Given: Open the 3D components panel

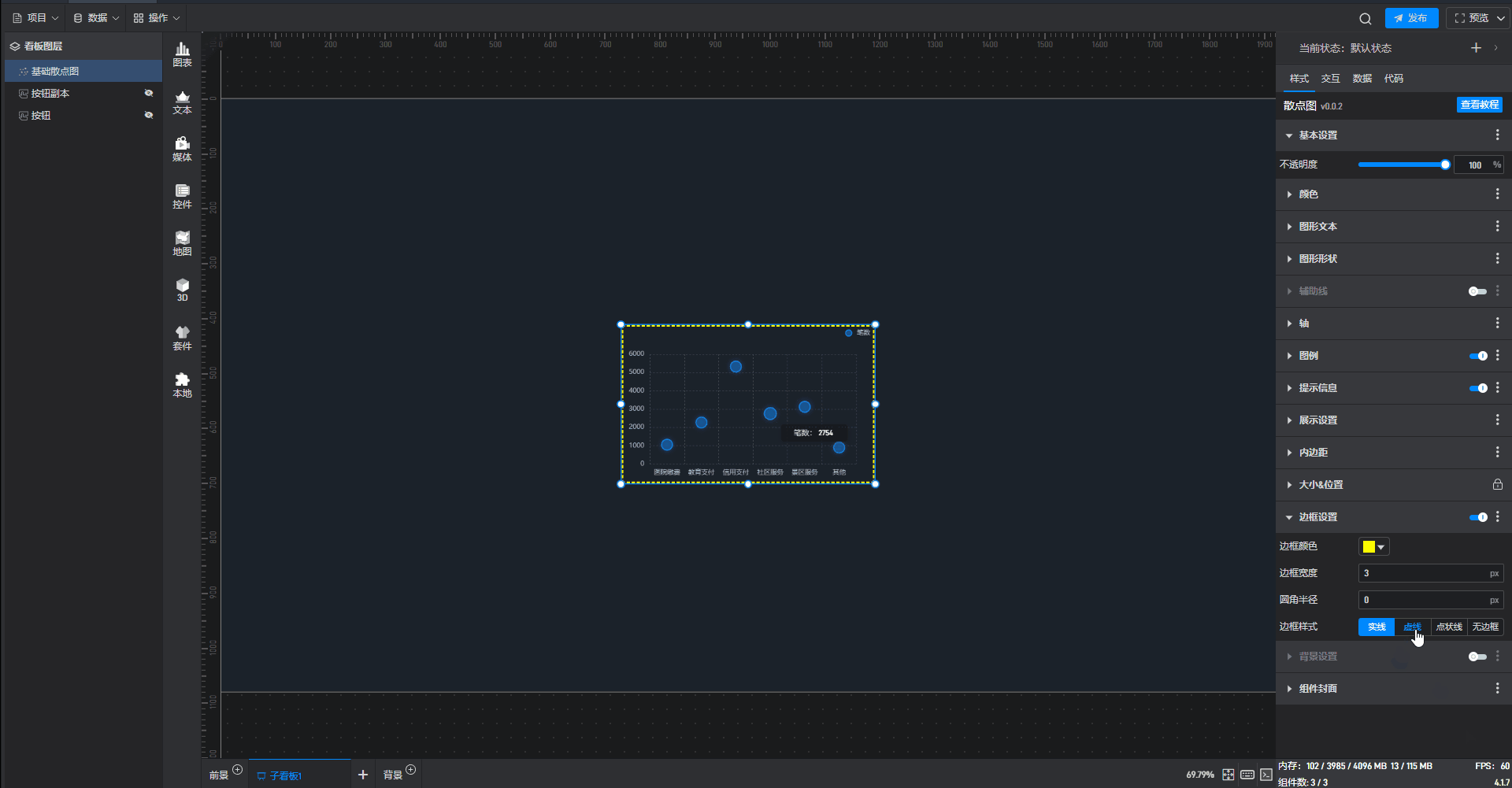Looking at the screenshot, I should pos(182,290).
